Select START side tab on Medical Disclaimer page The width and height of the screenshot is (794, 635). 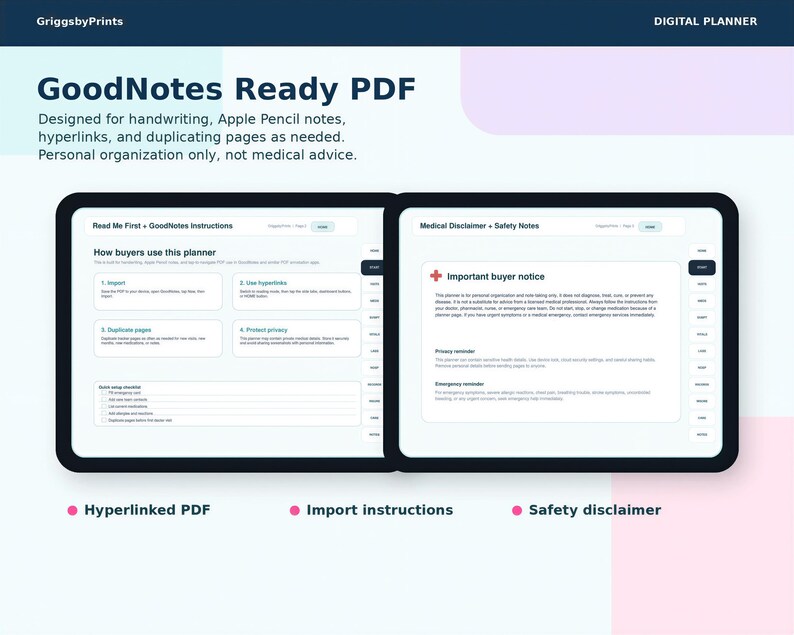(x=702, y=267)
